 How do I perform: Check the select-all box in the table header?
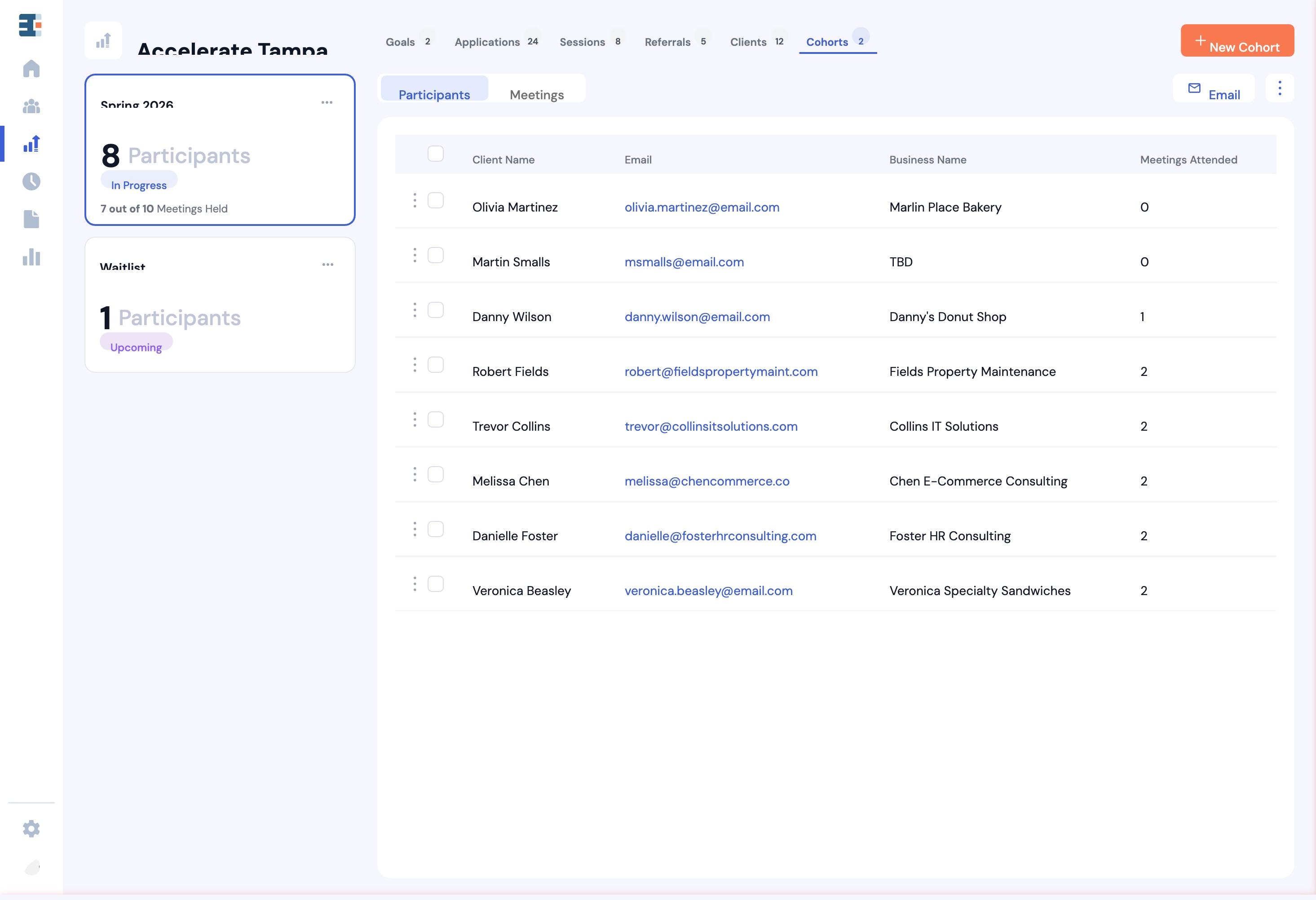(x=436, y=154)
